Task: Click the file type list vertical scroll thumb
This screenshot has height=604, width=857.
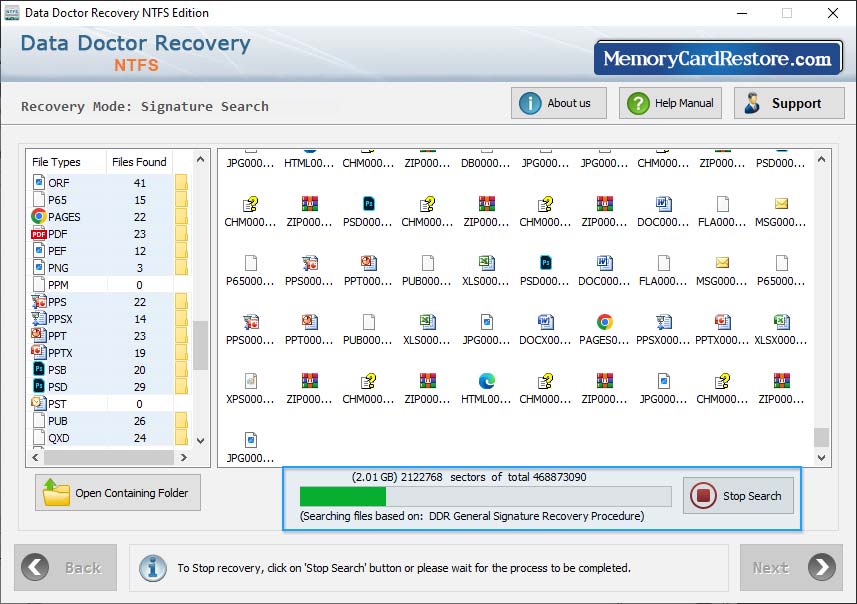Action: point(201,345)
